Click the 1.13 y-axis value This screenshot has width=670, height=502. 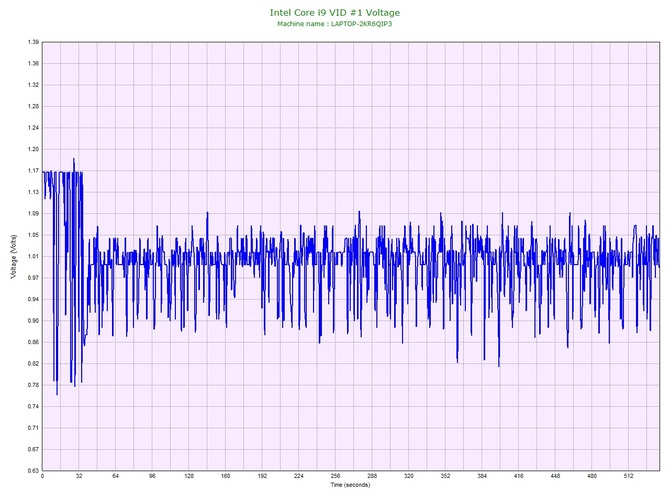coord(33,192)
